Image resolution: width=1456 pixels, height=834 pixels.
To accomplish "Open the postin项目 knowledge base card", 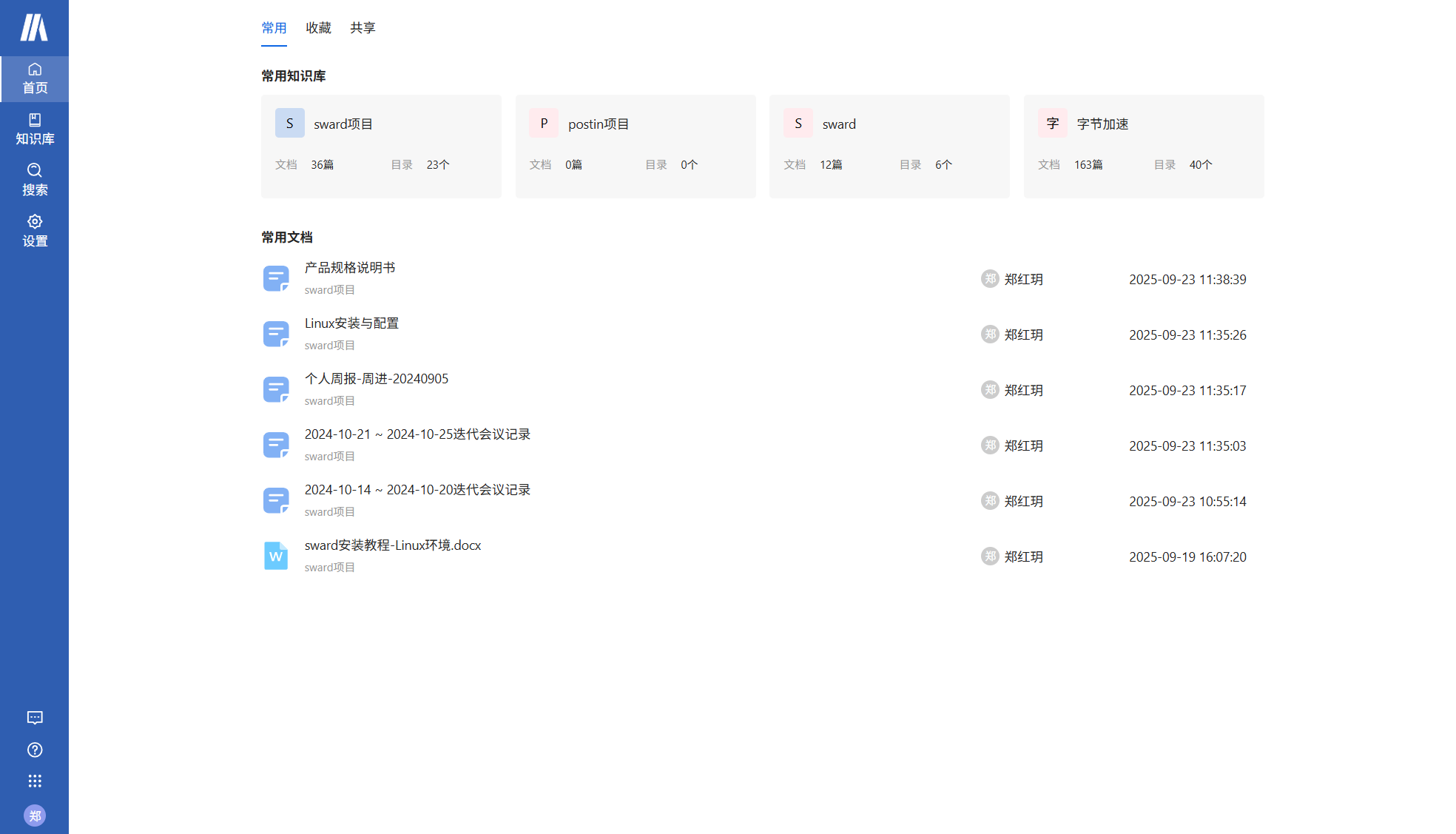I will coord(636,146).
